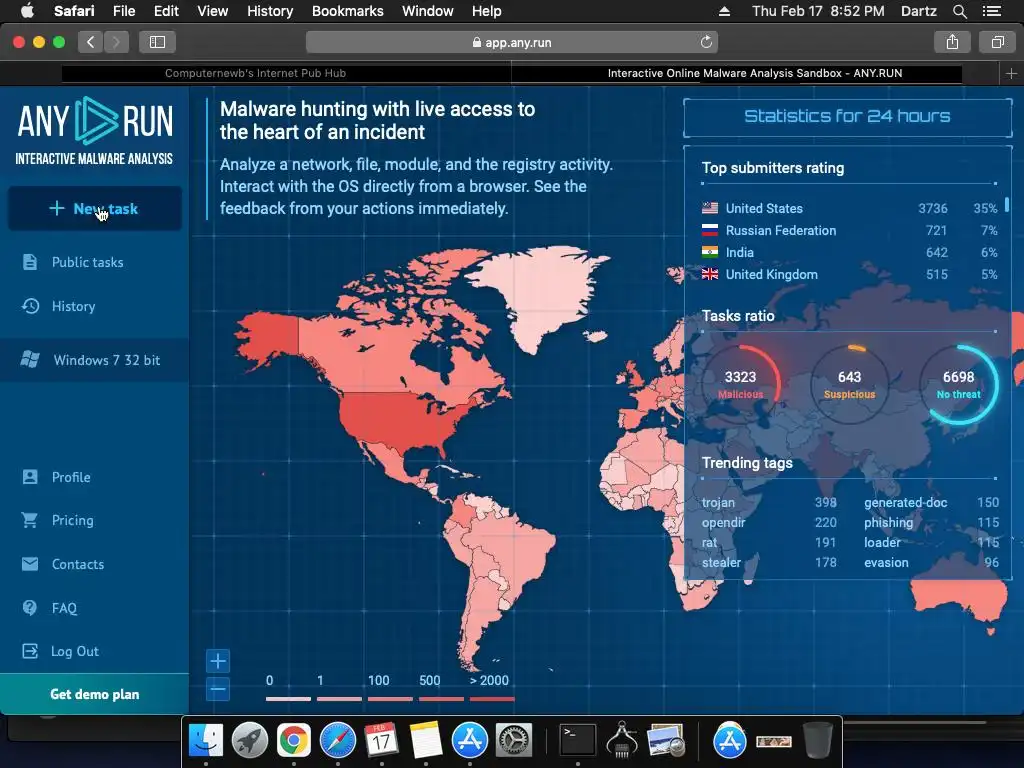Click the Contacts envelope icon
The image size is (1024, 768).
[30, 564]
